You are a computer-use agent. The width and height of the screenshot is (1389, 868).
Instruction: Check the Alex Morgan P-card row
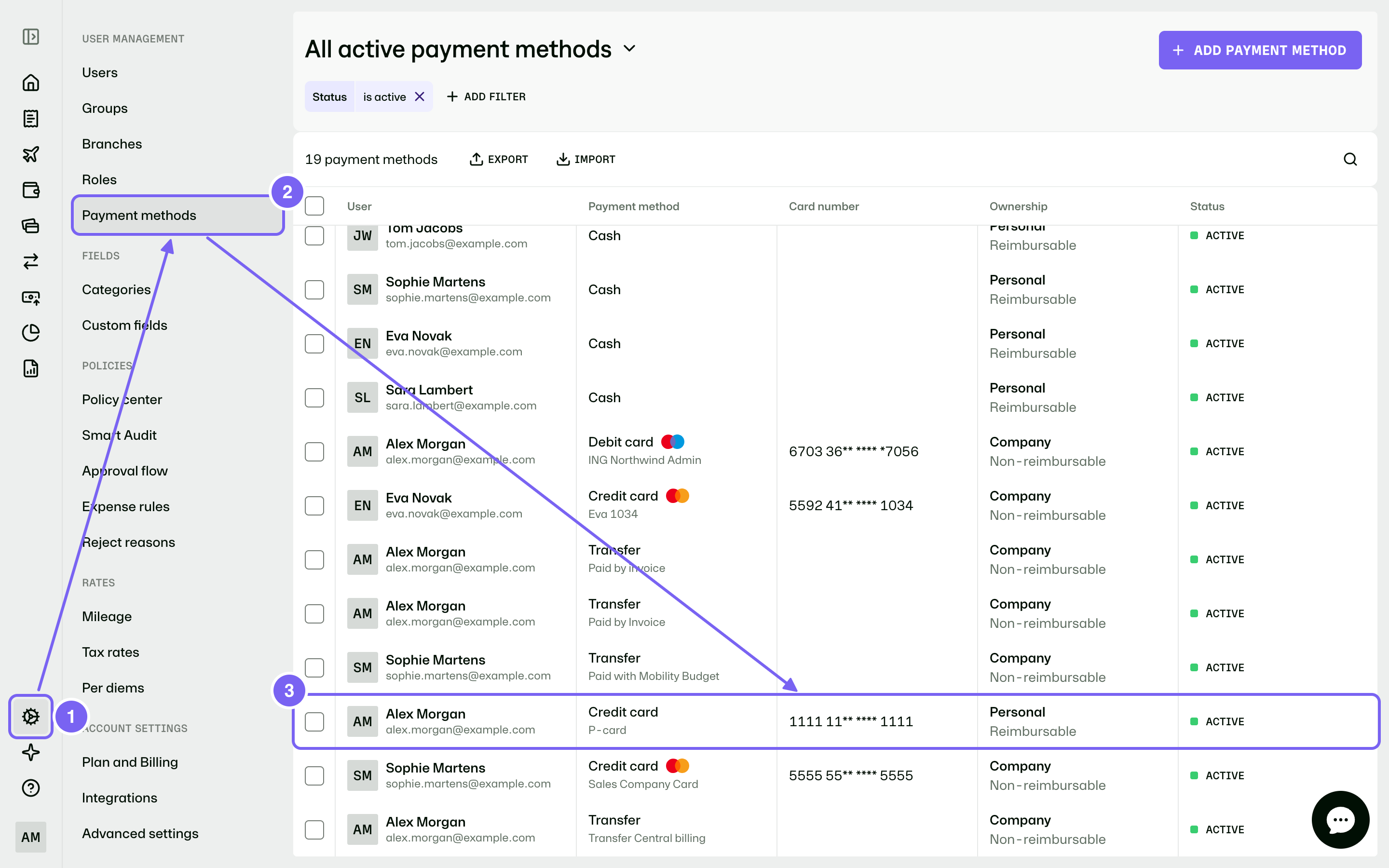[x=314, y=721]
